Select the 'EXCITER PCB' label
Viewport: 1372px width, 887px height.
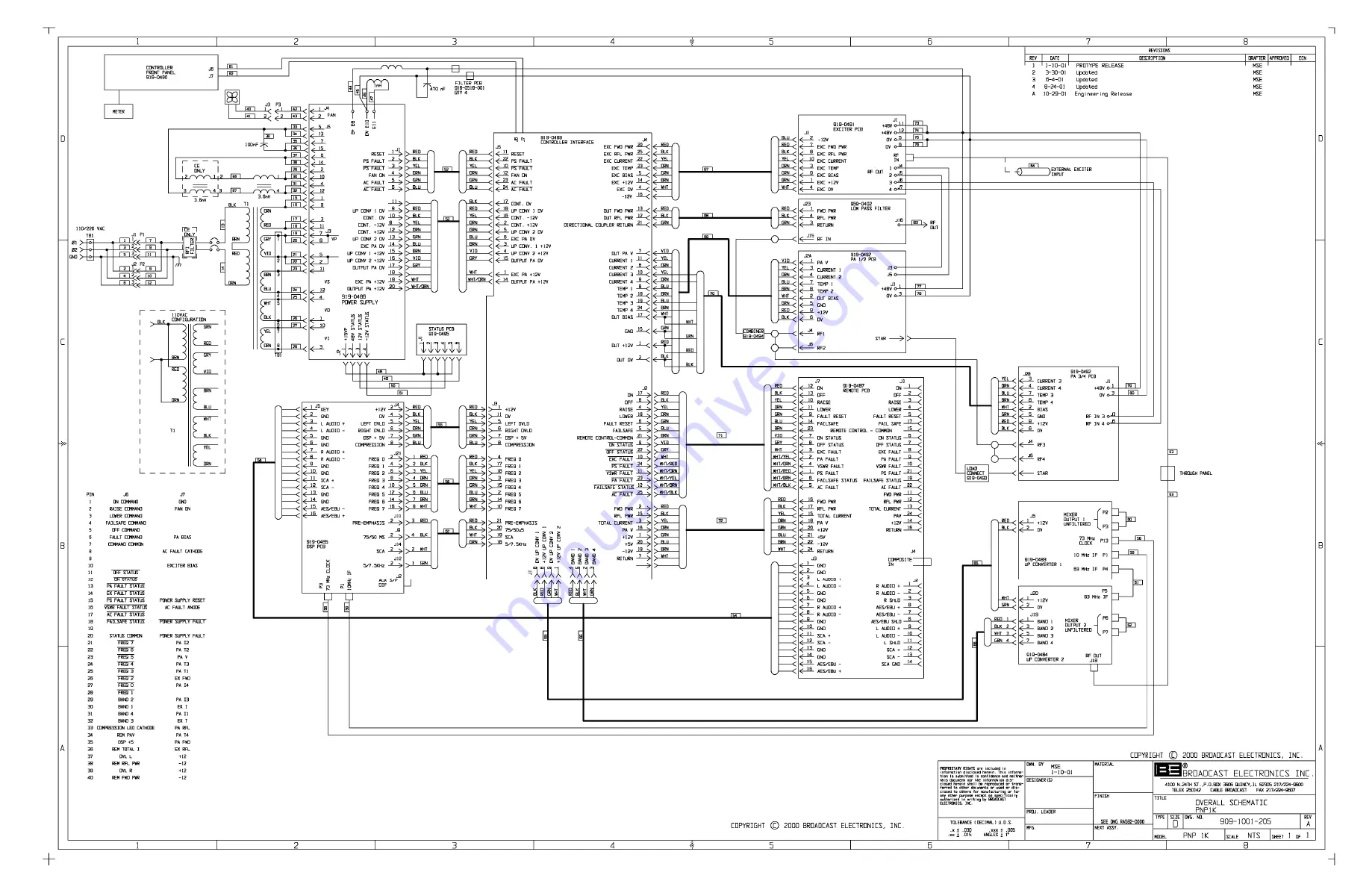pos(848,129)
